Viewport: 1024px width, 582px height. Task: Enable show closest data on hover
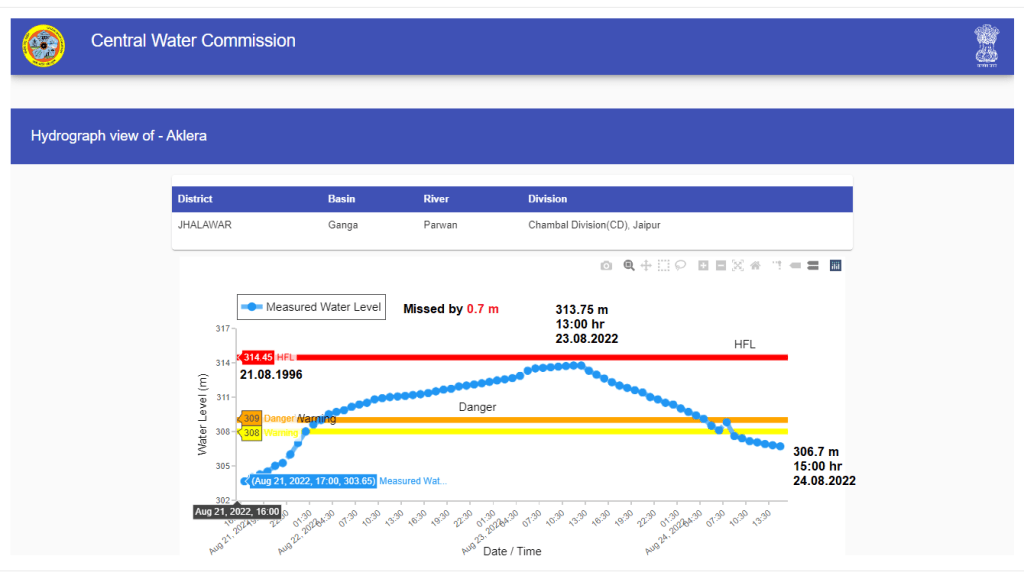[x=795, y=266]
